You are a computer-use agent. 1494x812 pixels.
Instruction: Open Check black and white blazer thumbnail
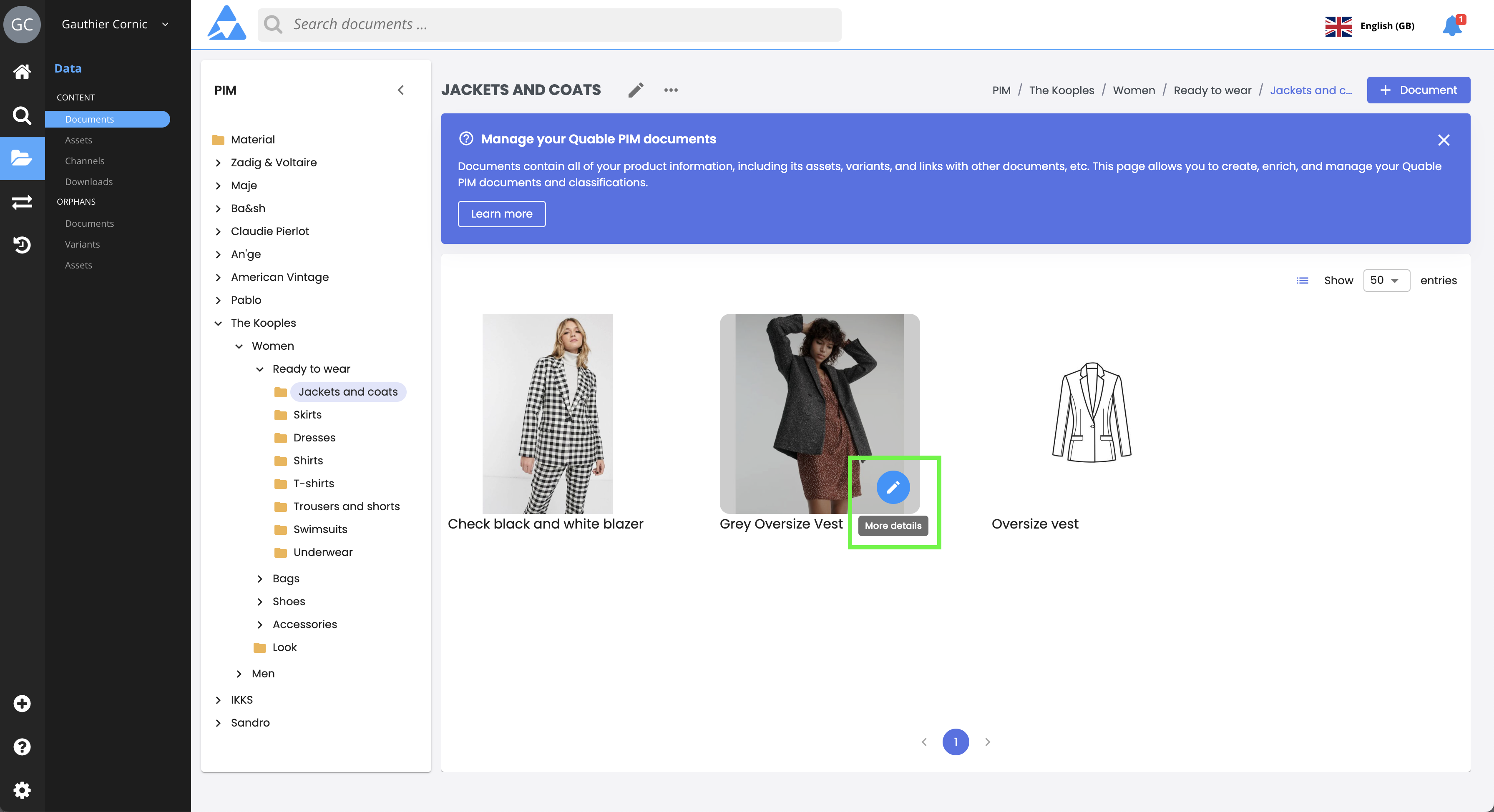(547, 413)
